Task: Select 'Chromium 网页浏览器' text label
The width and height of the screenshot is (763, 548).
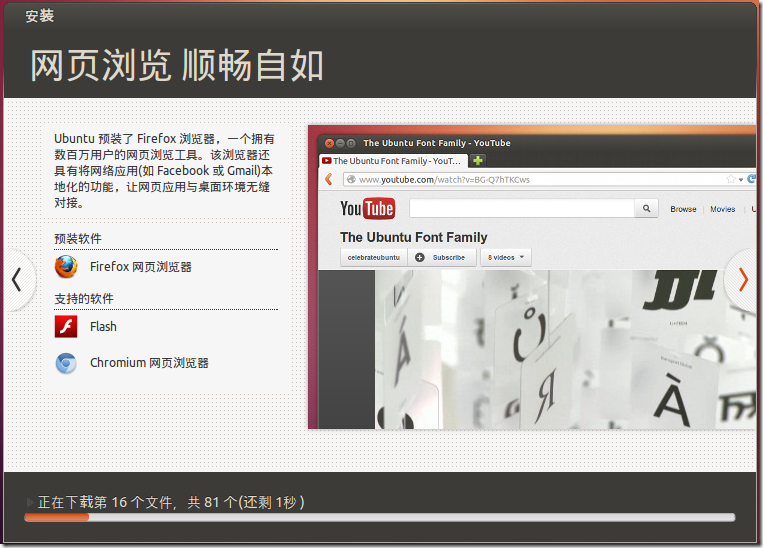Action: 149,363
